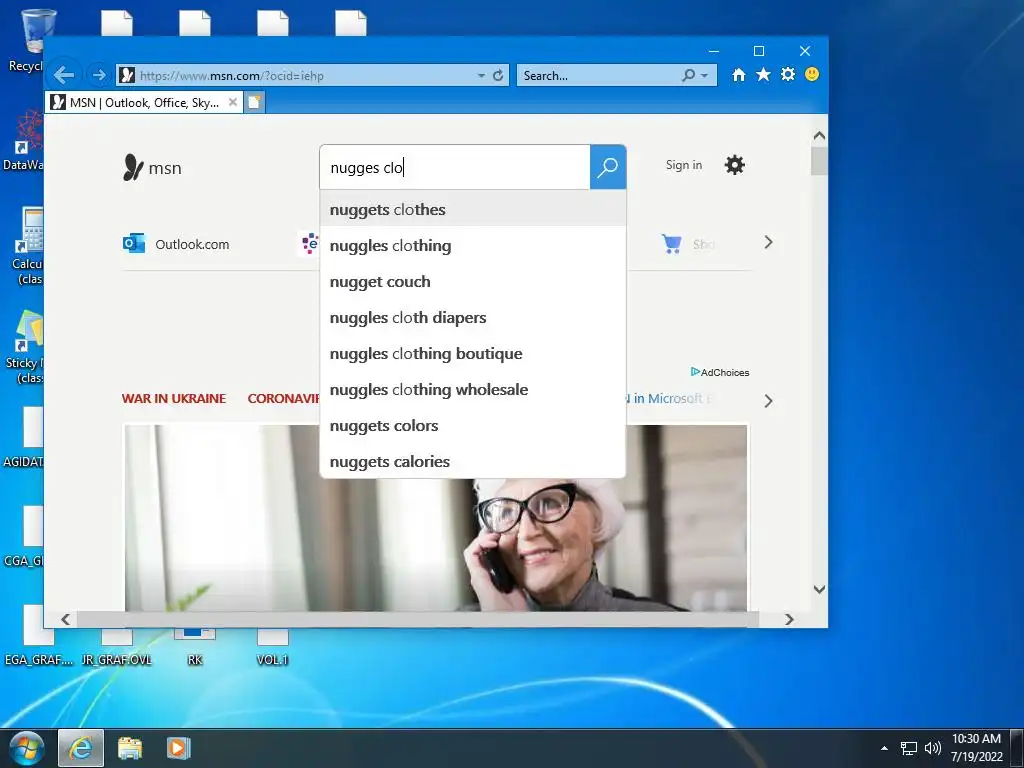Viewport: 1024px width, 768px height.
Task: Choose suggestion "nuggles clothing"
Action: click(473, 246)
